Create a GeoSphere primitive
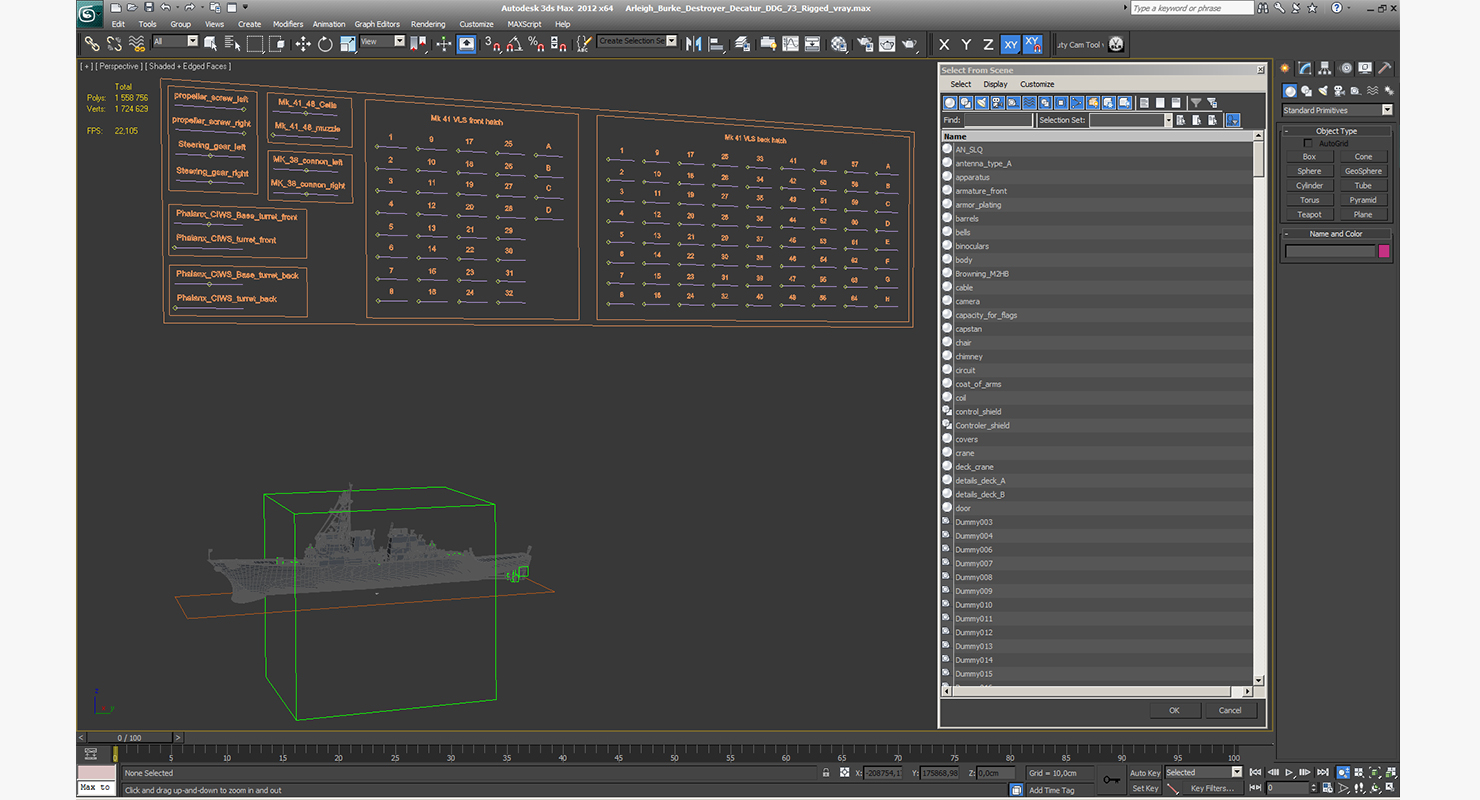 [x=1363, y=171]
